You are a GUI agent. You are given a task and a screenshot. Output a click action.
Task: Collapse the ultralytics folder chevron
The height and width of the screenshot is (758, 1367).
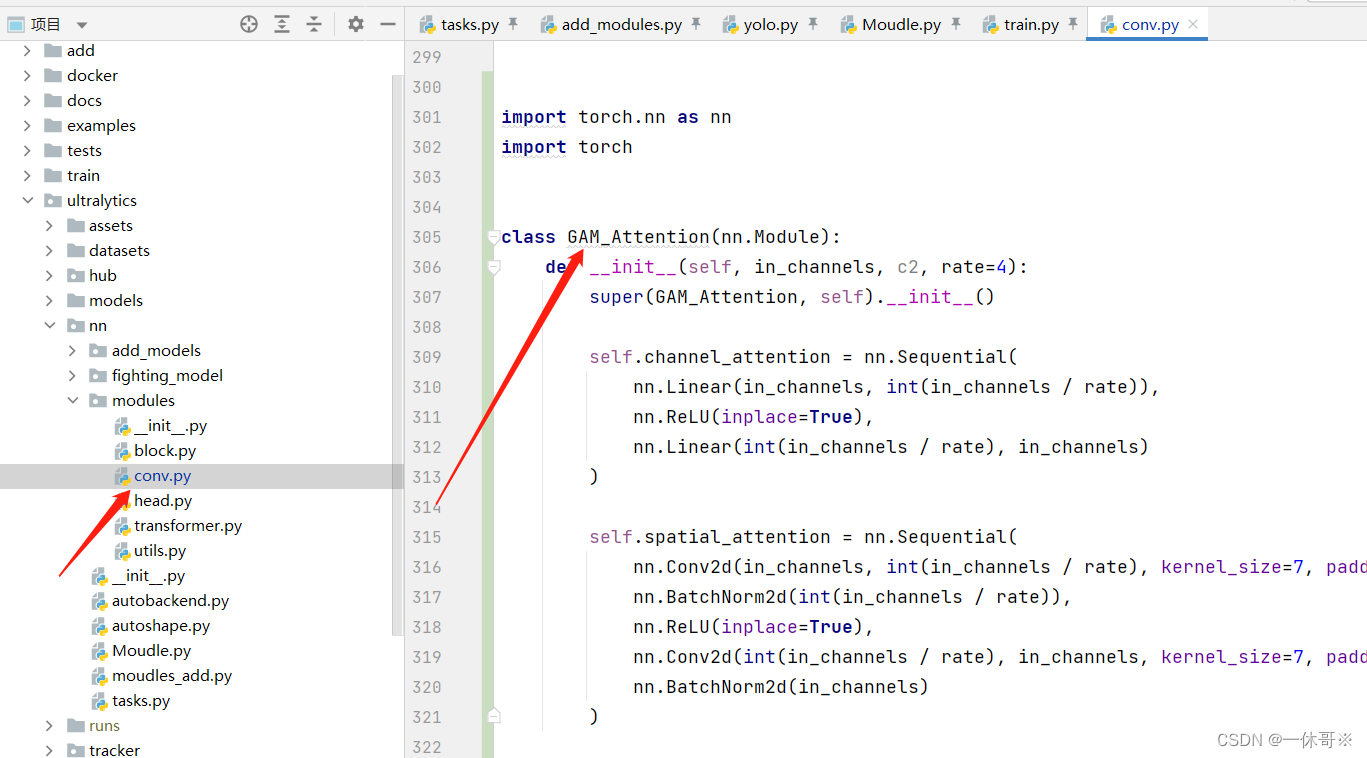pos(27,200)
